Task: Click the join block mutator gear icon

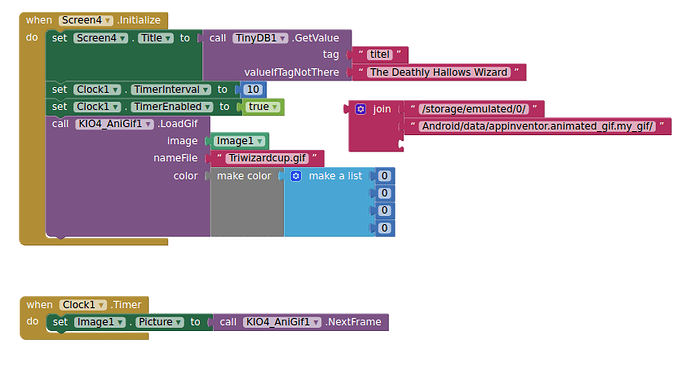Action: point(360,109)
